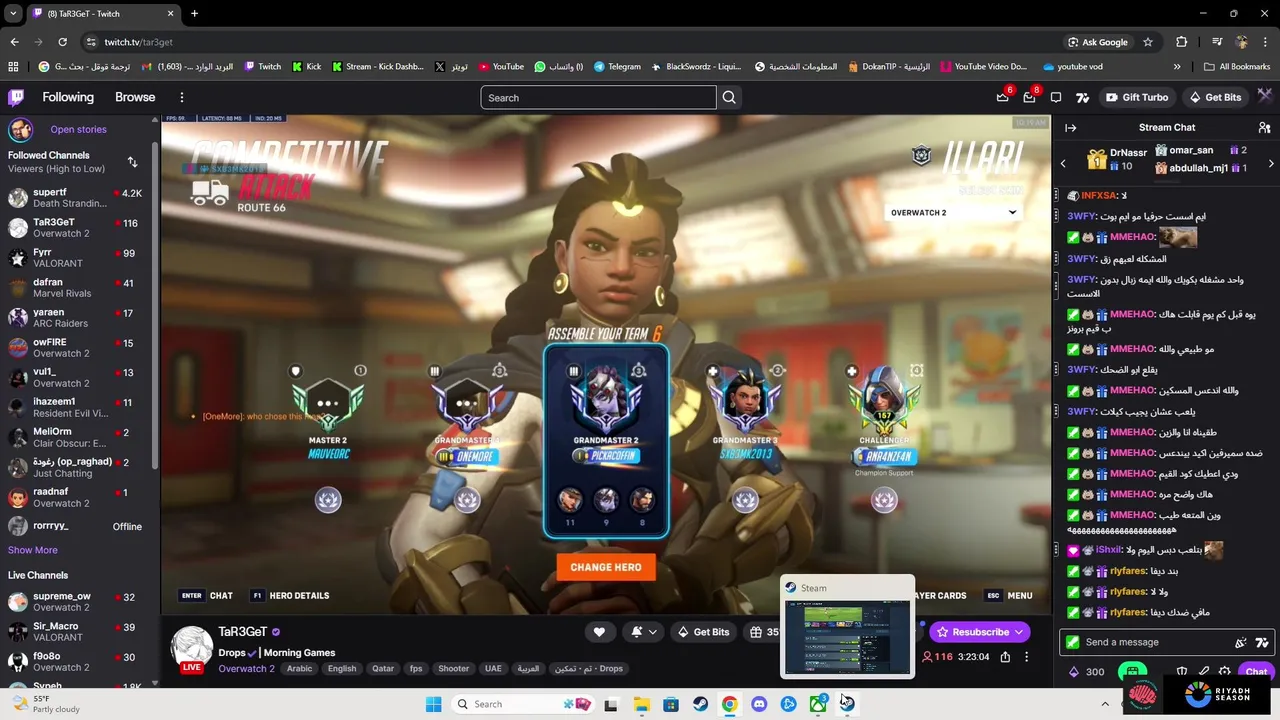Expand hidden bookmarks overflow chevron
Image resolution: width=1280 pixels, height=720 pixels.
[x=1178, y=66]
